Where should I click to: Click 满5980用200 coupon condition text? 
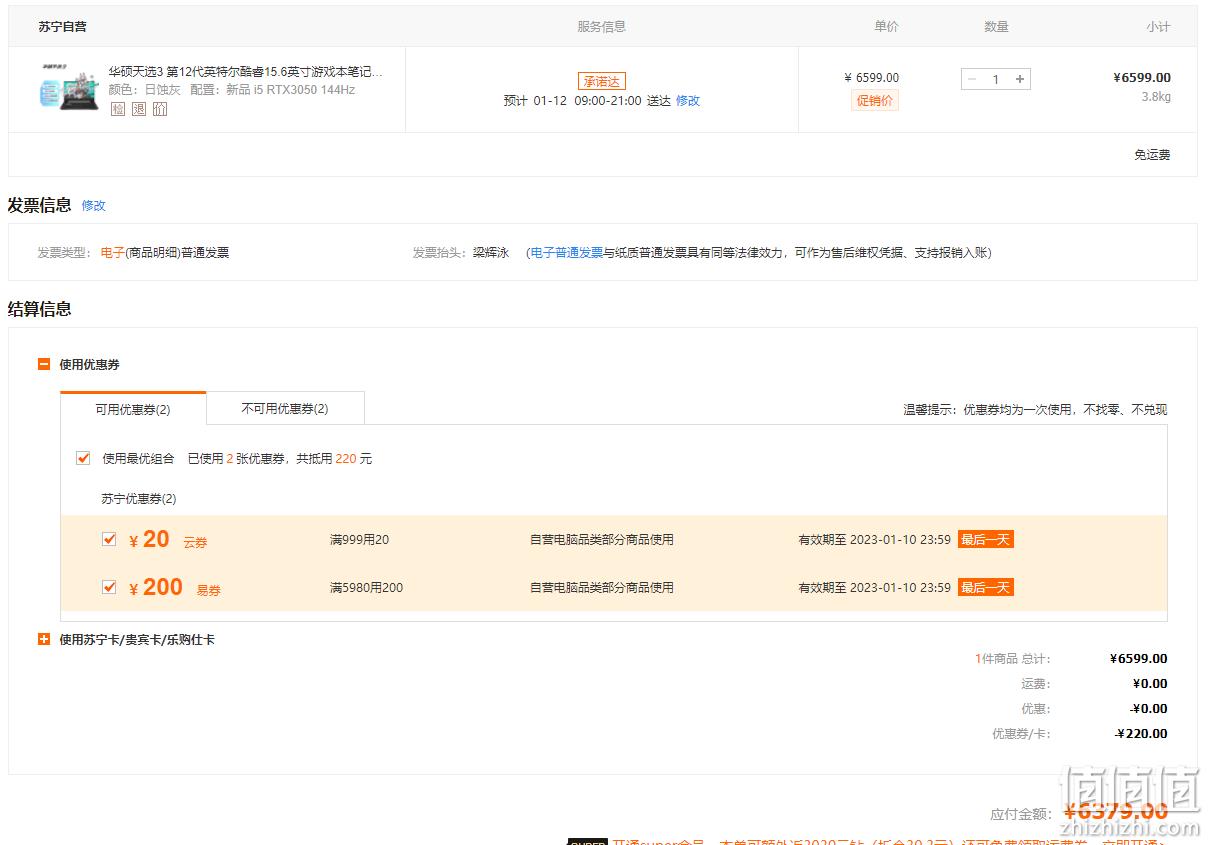pos(367,588)
